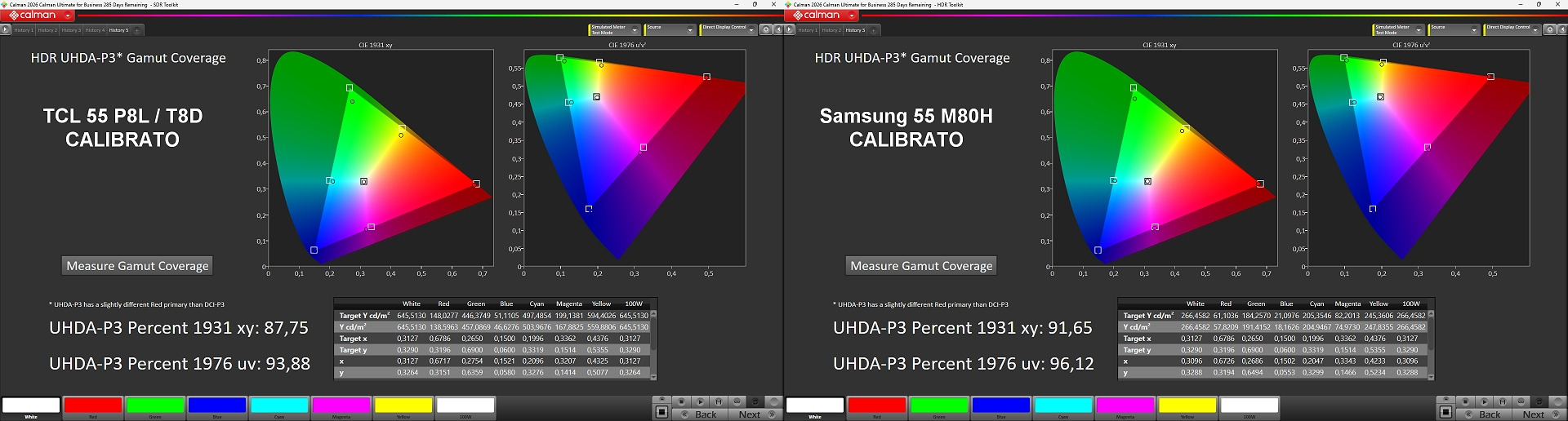Click Measure Gamut Coverage for the Samsung 55 M80H
Viewport: 1568px width, 421px height.
(921, 266)
